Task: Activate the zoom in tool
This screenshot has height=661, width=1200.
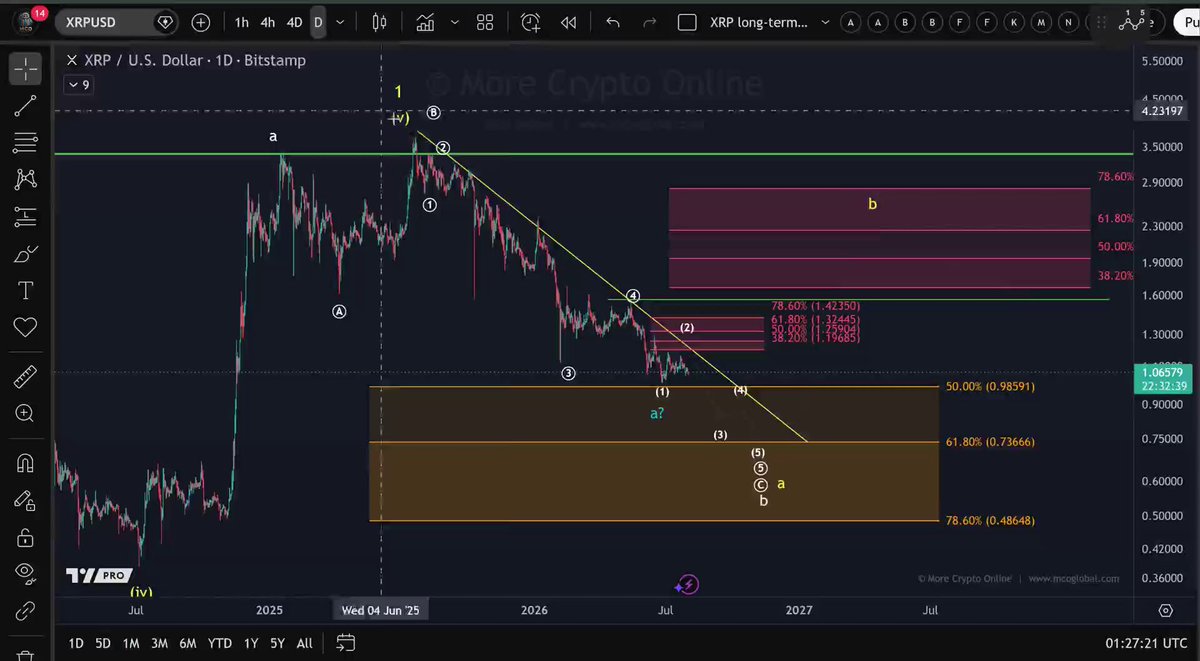Action: click(x=25, y=414)
